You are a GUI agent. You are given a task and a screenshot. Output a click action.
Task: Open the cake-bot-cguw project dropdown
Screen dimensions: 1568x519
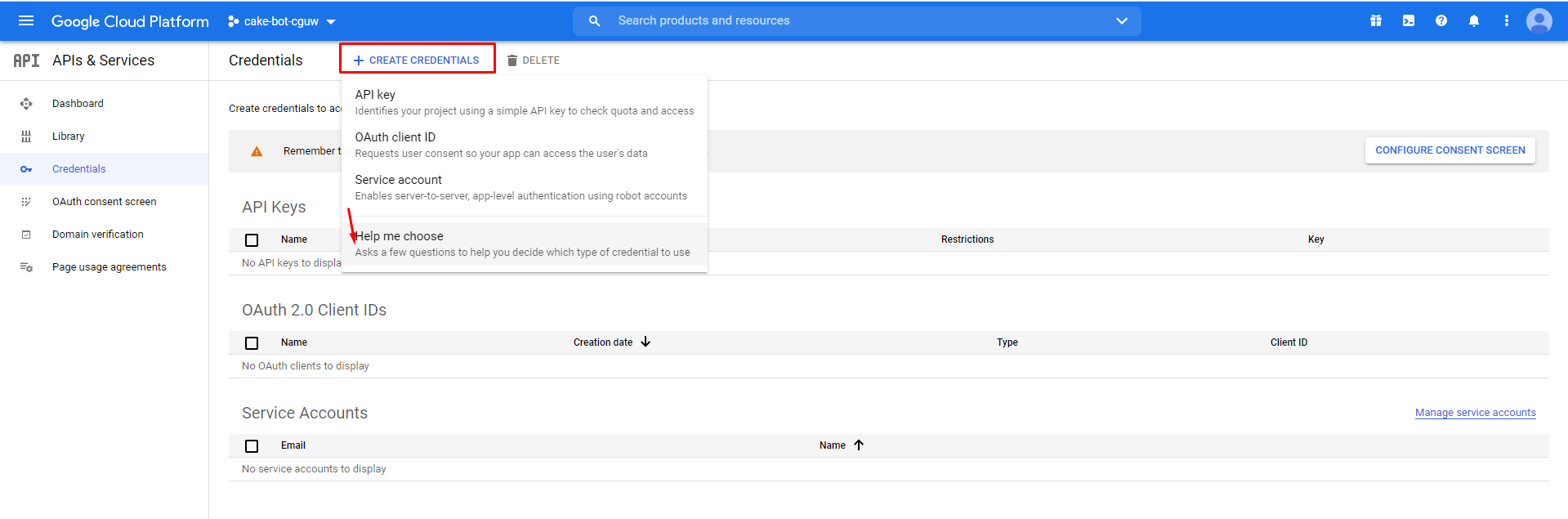coord(283,21)
